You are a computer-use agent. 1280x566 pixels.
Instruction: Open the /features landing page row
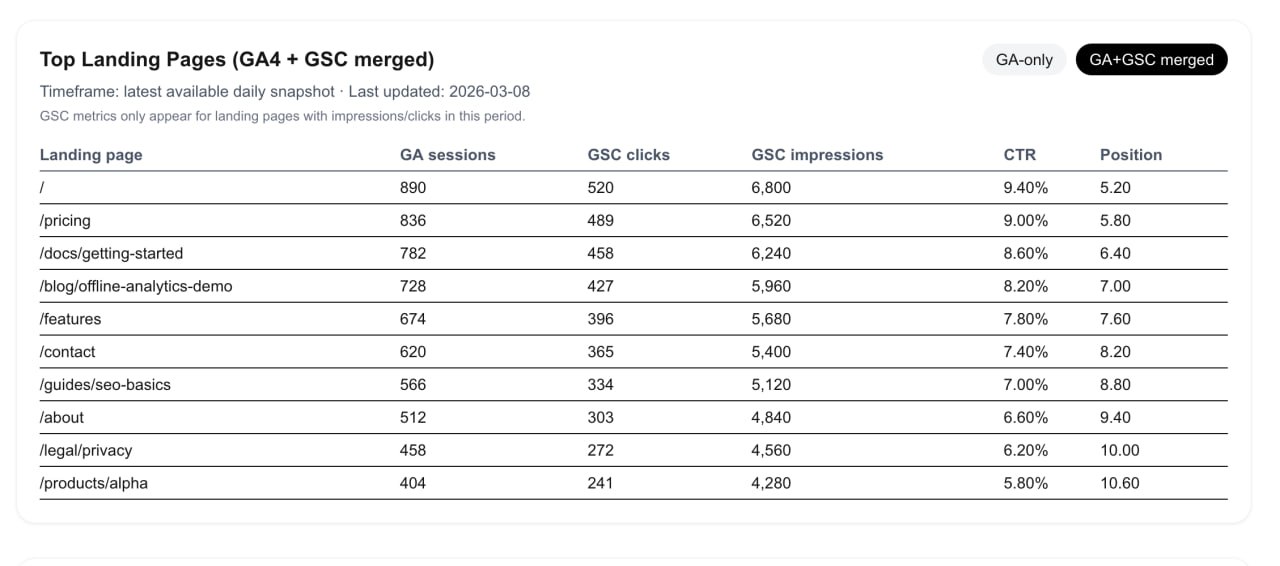pos(70,319)
